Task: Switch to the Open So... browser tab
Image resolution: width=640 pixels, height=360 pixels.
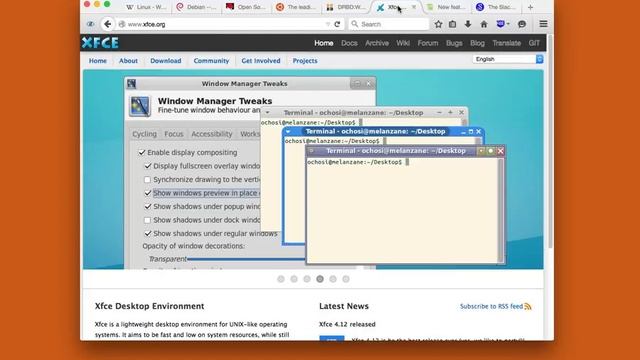Action: (246, 7)
